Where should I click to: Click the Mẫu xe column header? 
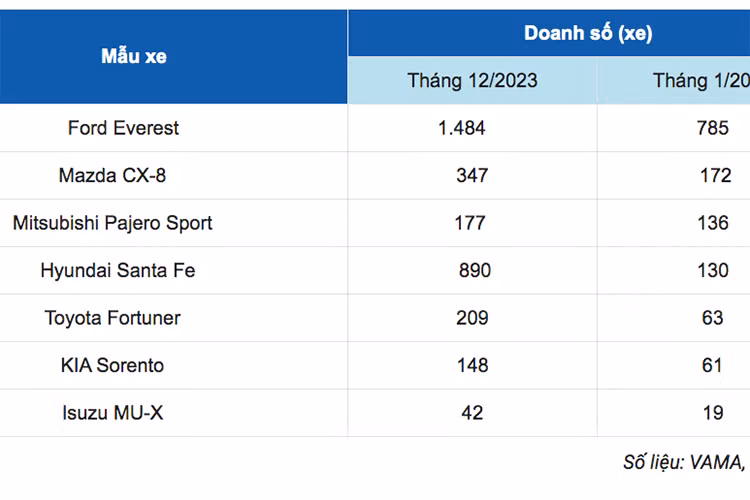click(133, 57)
